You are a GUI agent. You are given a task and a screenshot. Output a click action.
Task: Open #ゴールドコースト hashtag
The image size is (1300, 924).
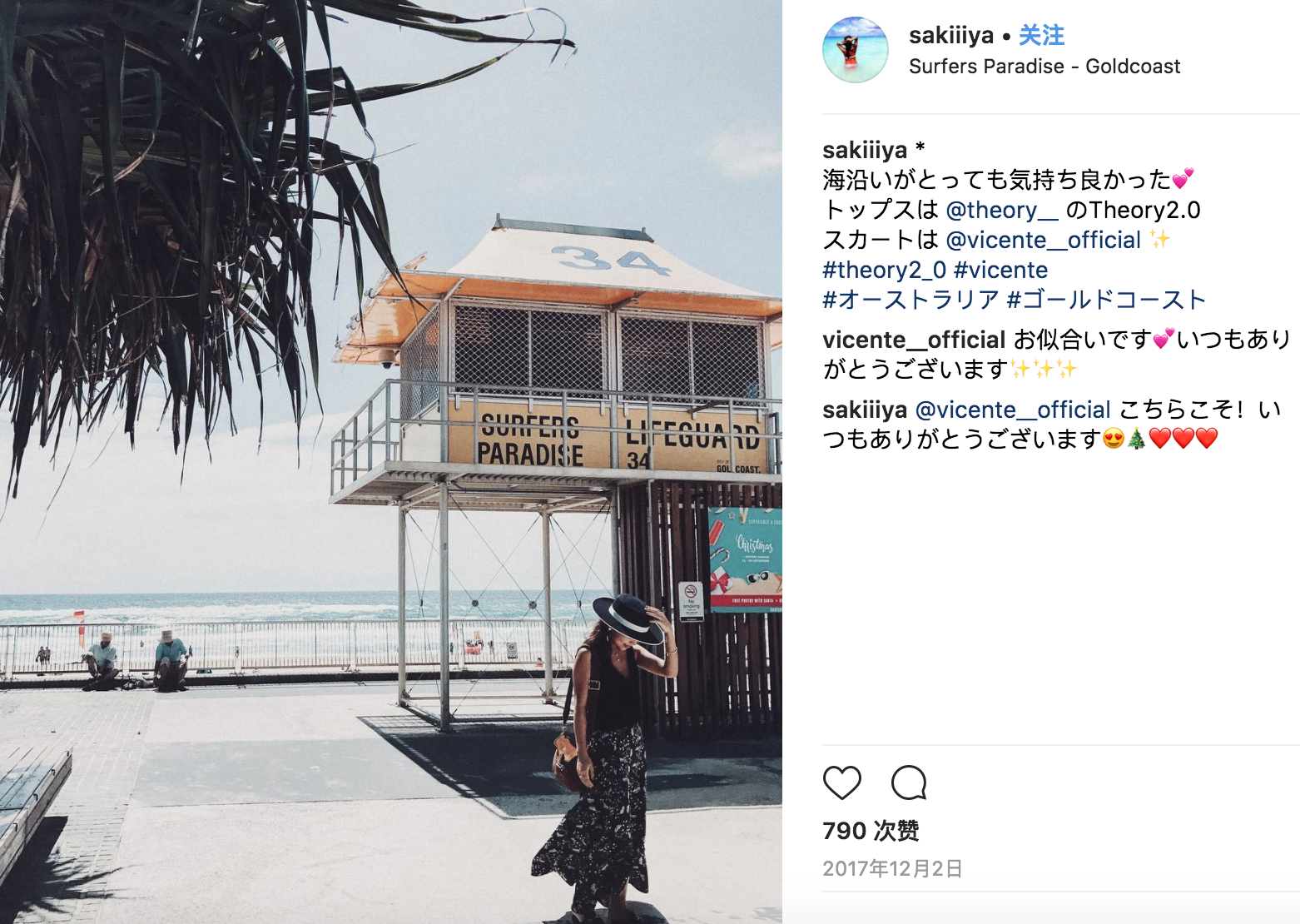(x=1106, y=300)
